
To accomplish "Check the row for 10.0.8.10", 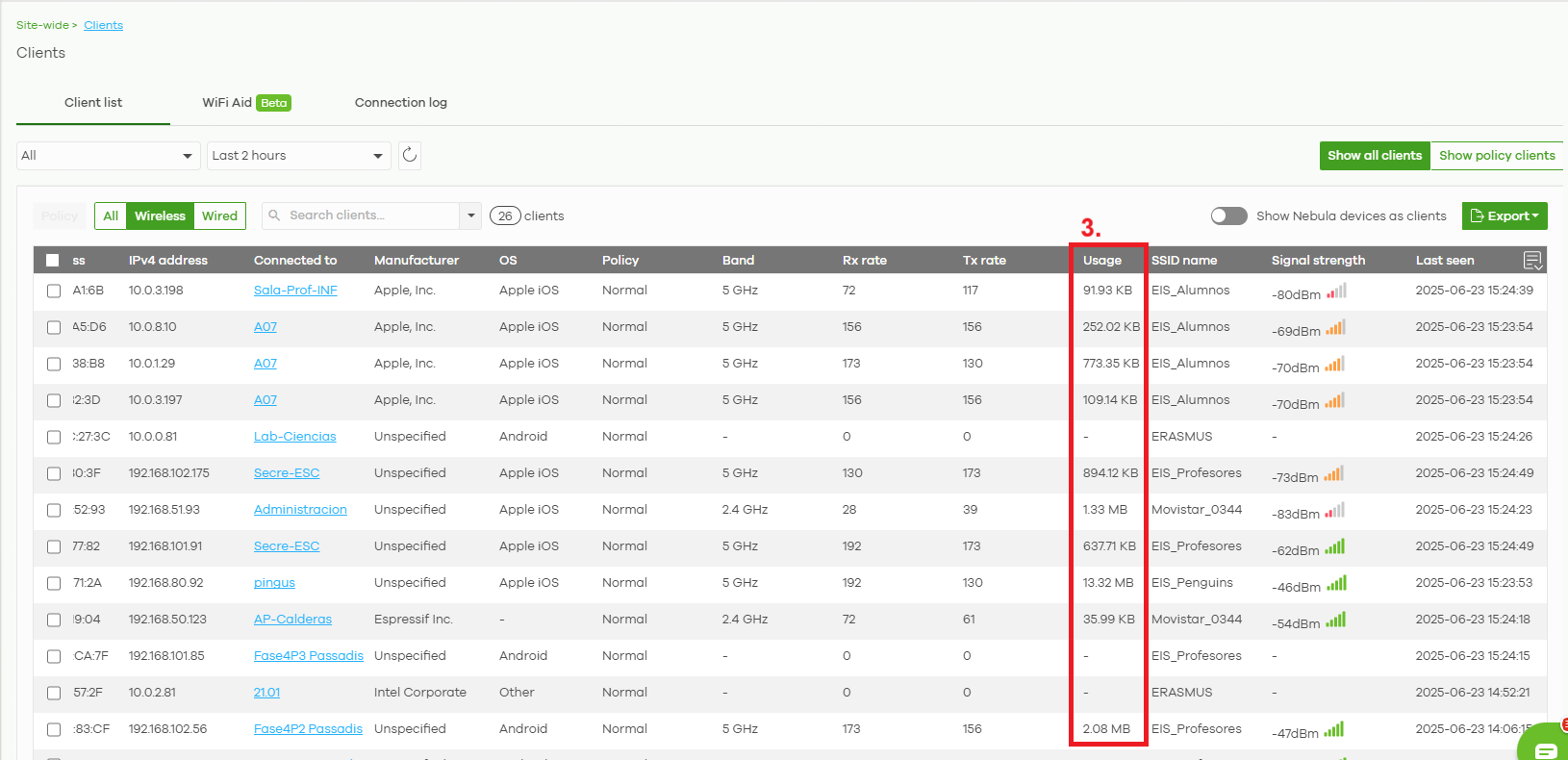I will coord(54,327).
